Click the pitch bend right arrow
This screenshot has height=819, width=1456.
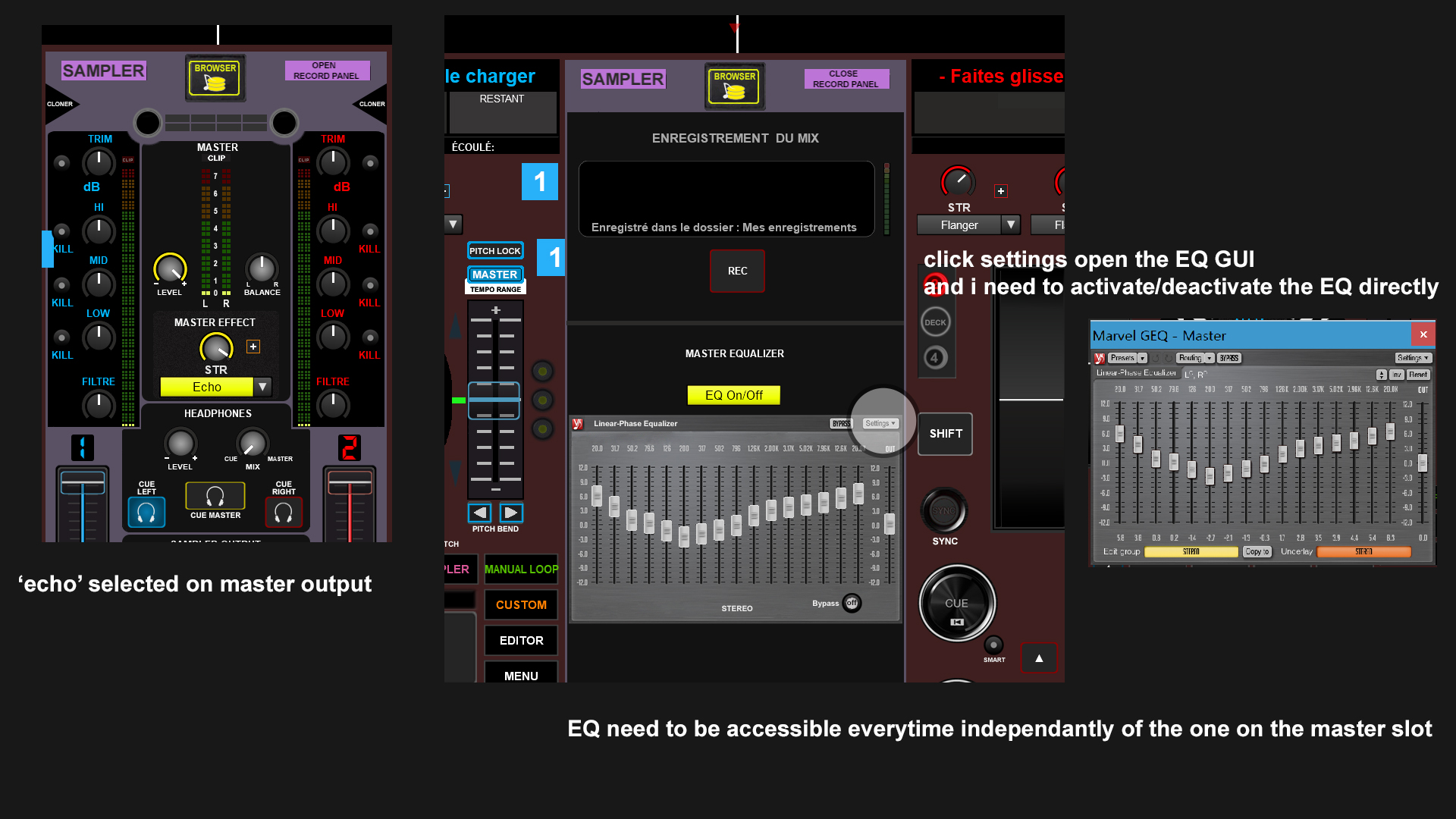[511, 513]
